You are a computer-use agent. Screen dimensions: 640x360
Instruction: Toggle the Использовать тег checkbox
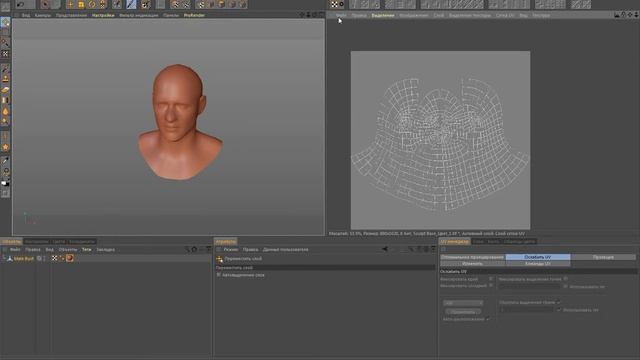[x=566, y=287]
